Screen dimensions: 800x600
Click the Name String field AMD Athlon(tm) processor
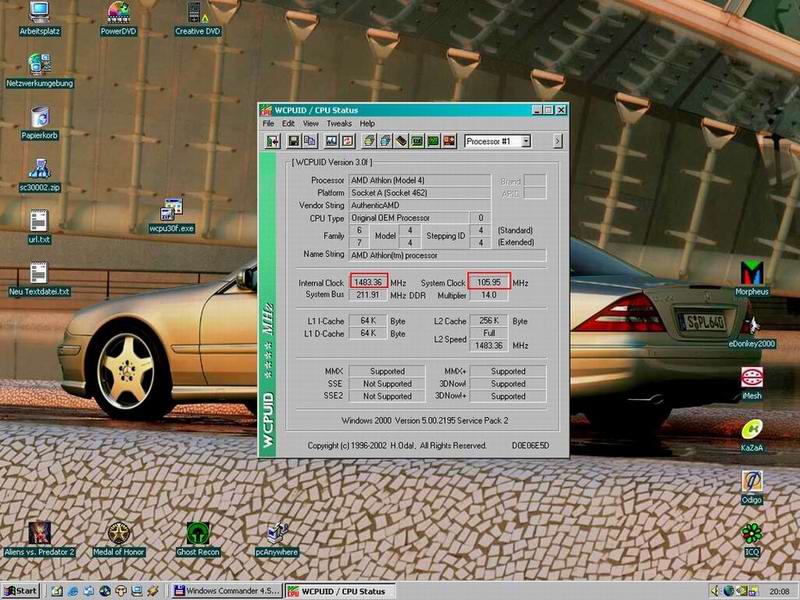point(447,255)
